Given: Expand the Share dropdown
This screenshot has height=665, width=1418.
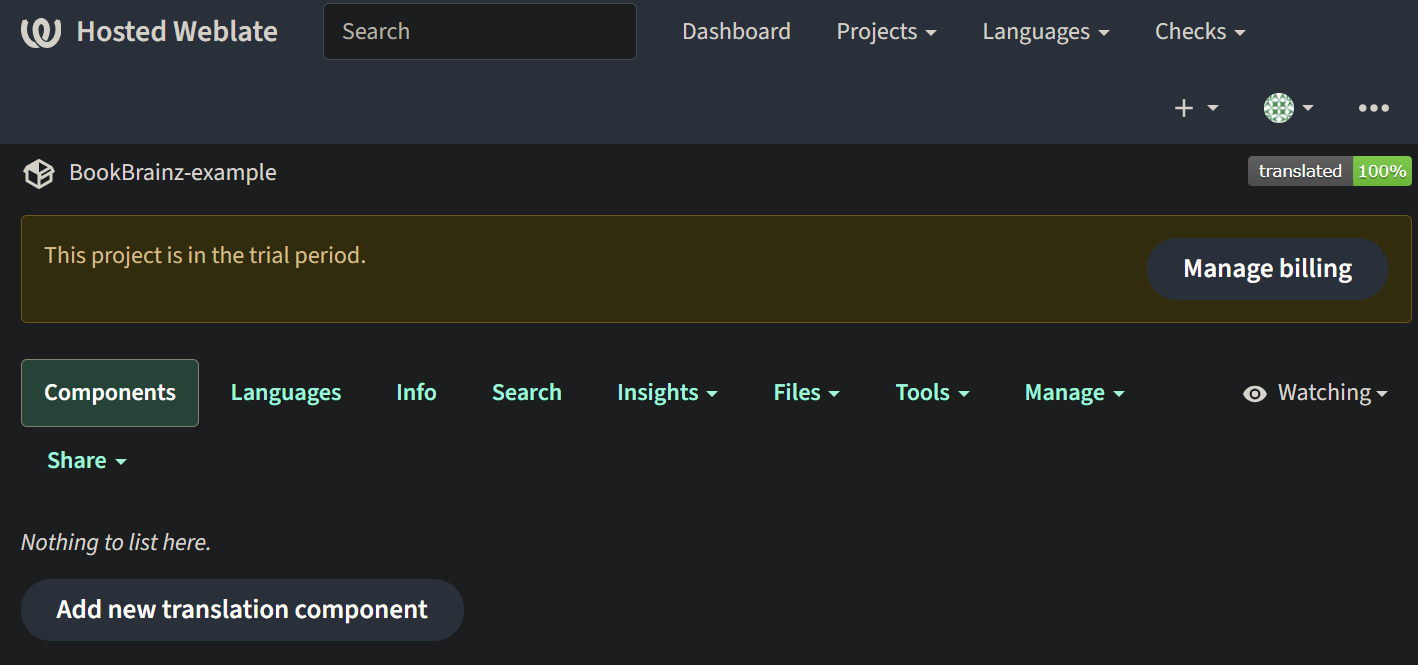Looking at the screenshot, I should tap(87, 461).
